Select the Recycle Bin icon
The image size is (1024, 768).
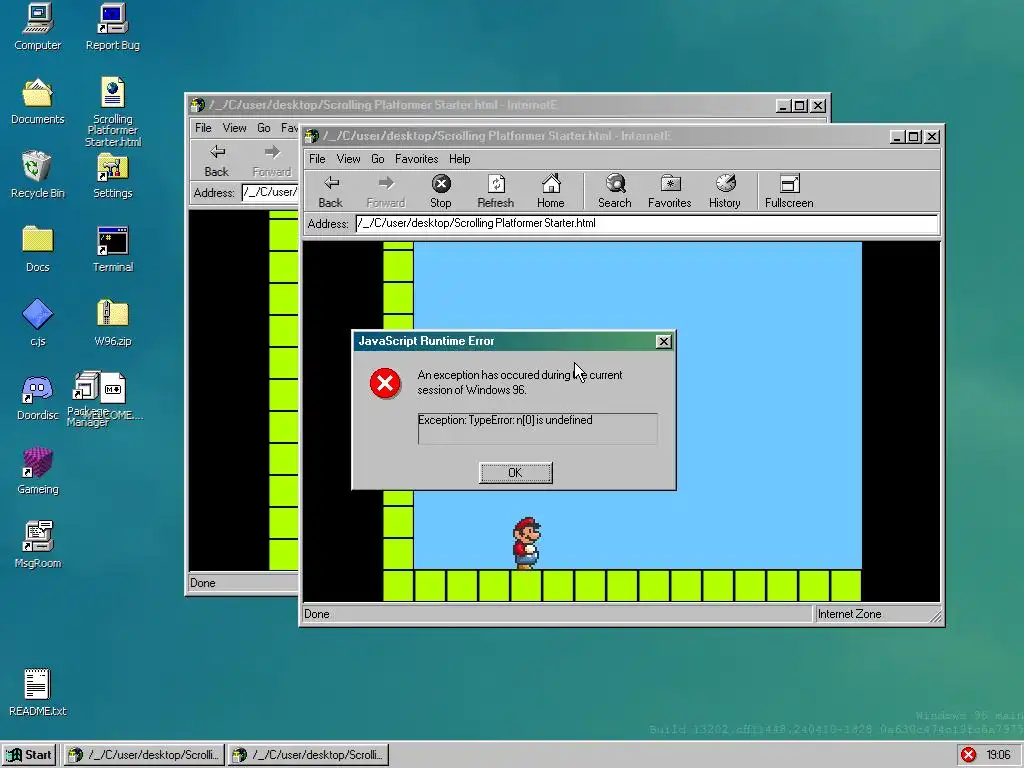pos(37,175)
